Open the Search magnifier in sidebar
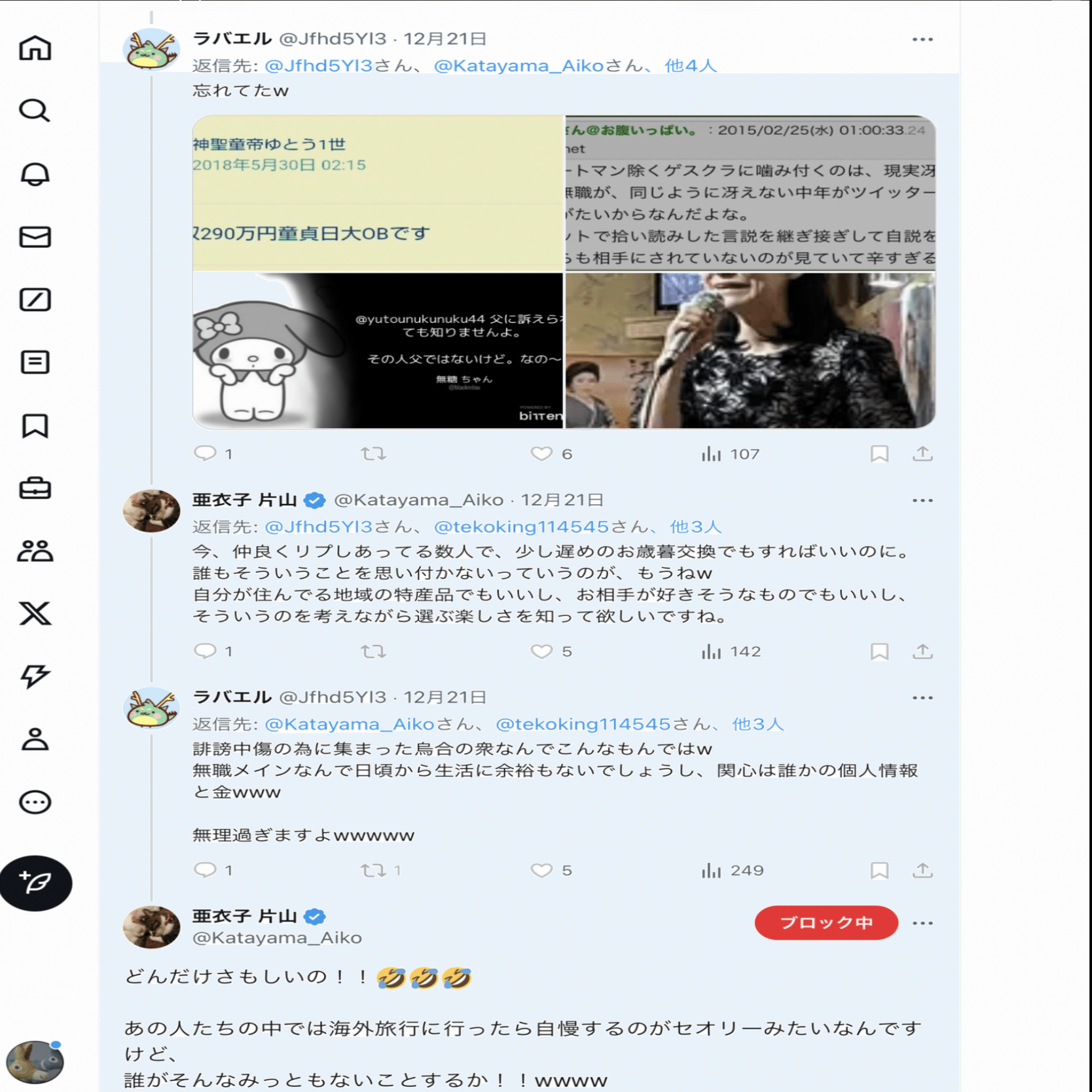The width and height of the screenshot is (1092, 1092). click(x=35, y=111)
